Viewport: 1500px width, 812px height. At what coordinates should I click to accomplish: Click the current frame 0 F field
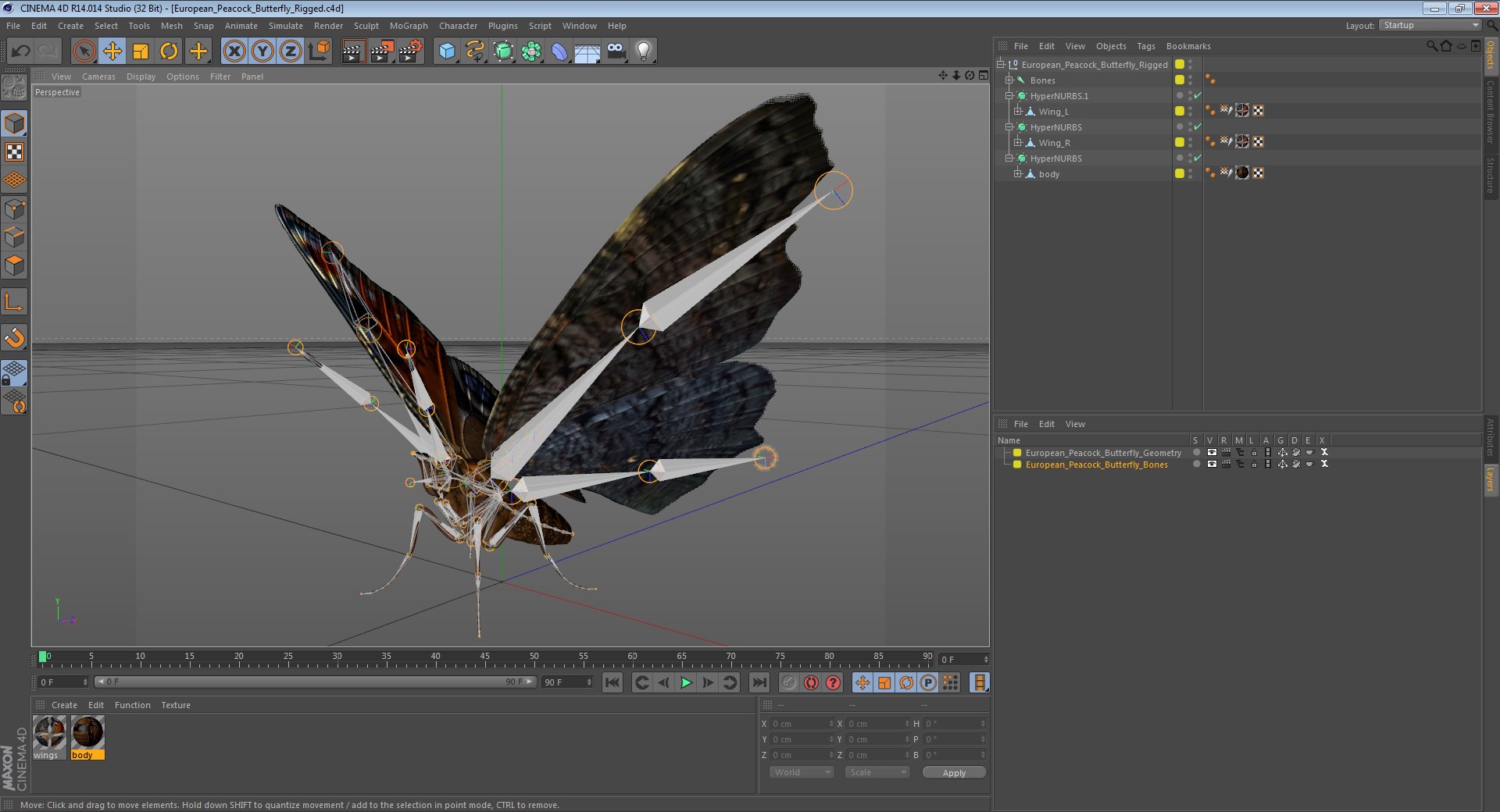coord(964,660)
